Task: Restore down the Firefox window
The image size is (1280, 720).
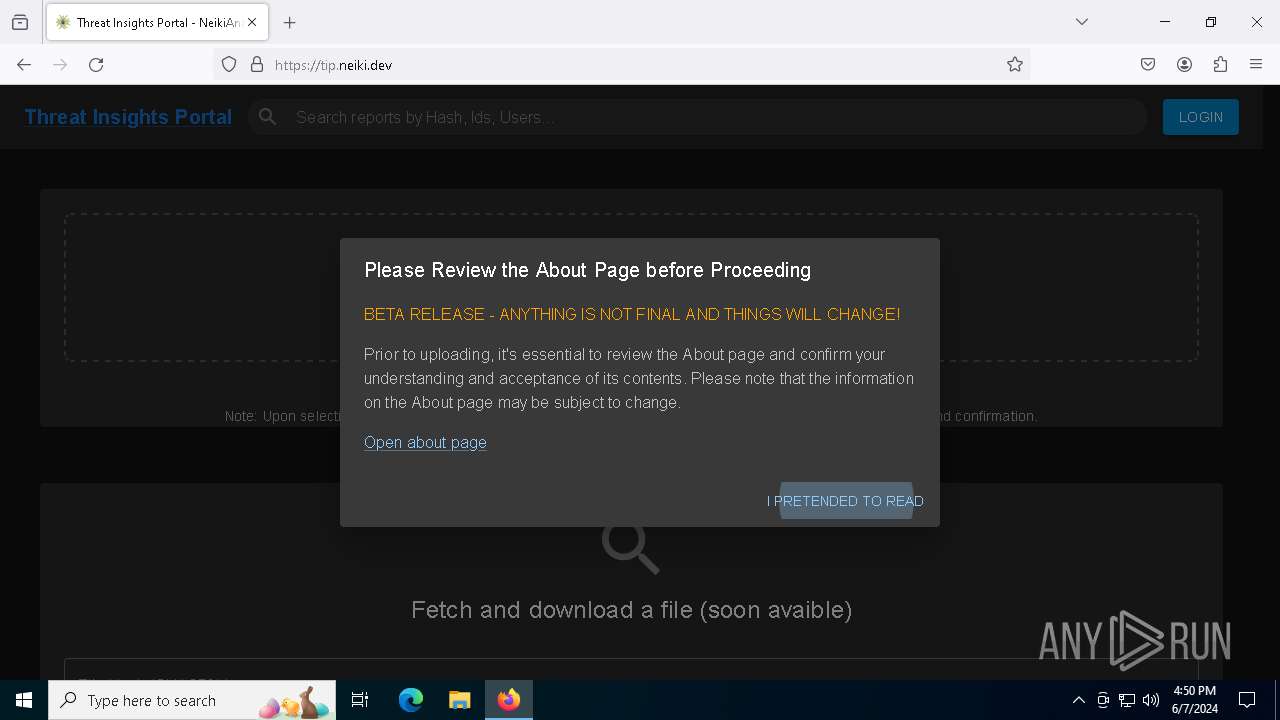Action: pyautogui.click(x=1211, y=22)
